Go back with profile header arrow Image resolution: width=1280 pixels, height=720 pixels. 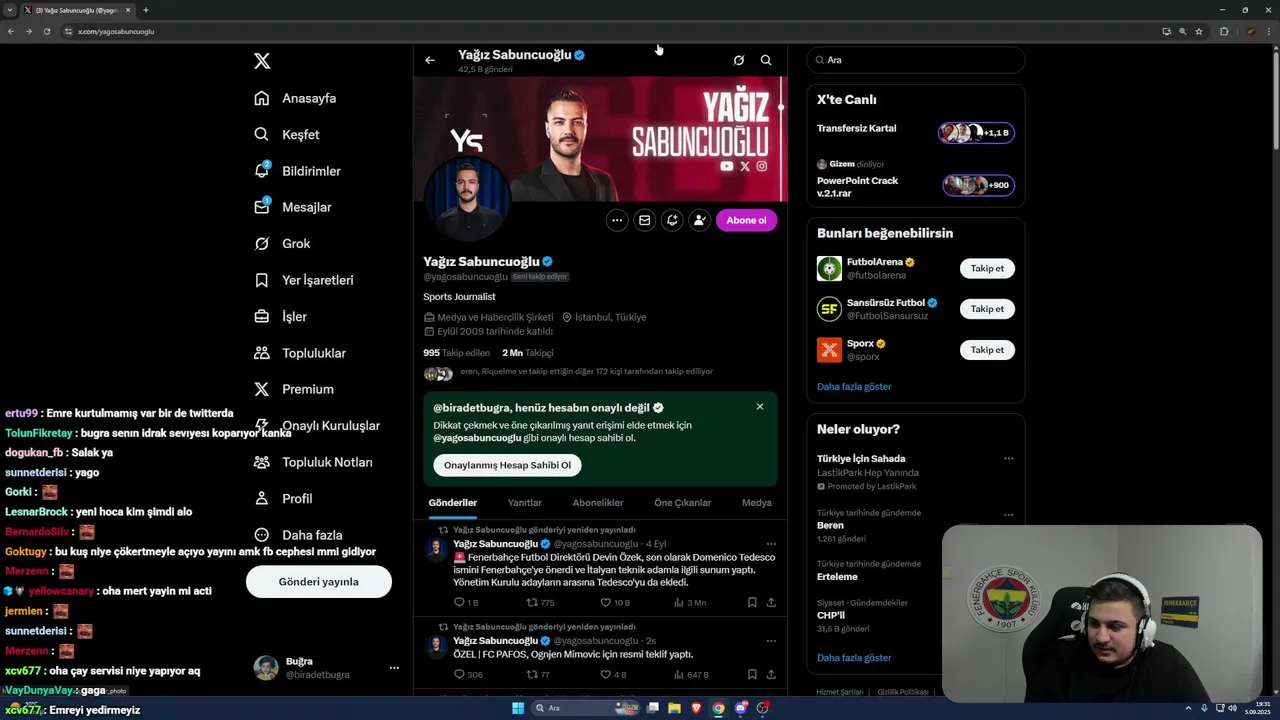430,60
